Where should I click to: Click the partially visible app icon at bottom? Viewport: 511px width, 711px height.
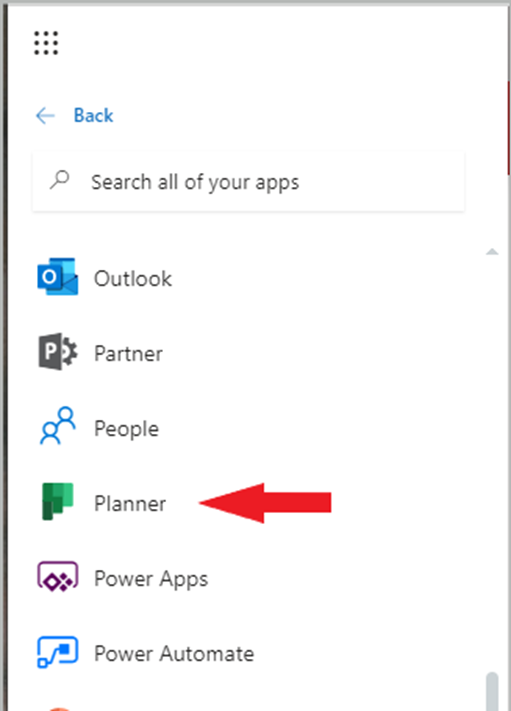(x=59, y=708)
